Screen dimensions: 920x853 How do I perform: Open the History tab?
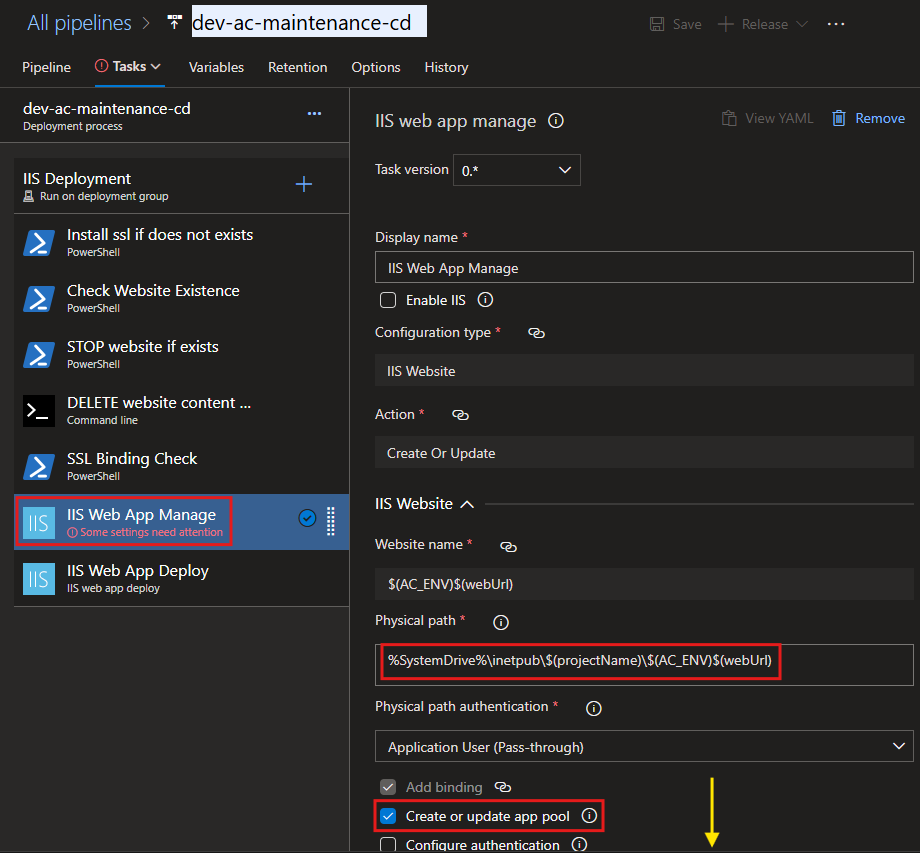(447, 67)
